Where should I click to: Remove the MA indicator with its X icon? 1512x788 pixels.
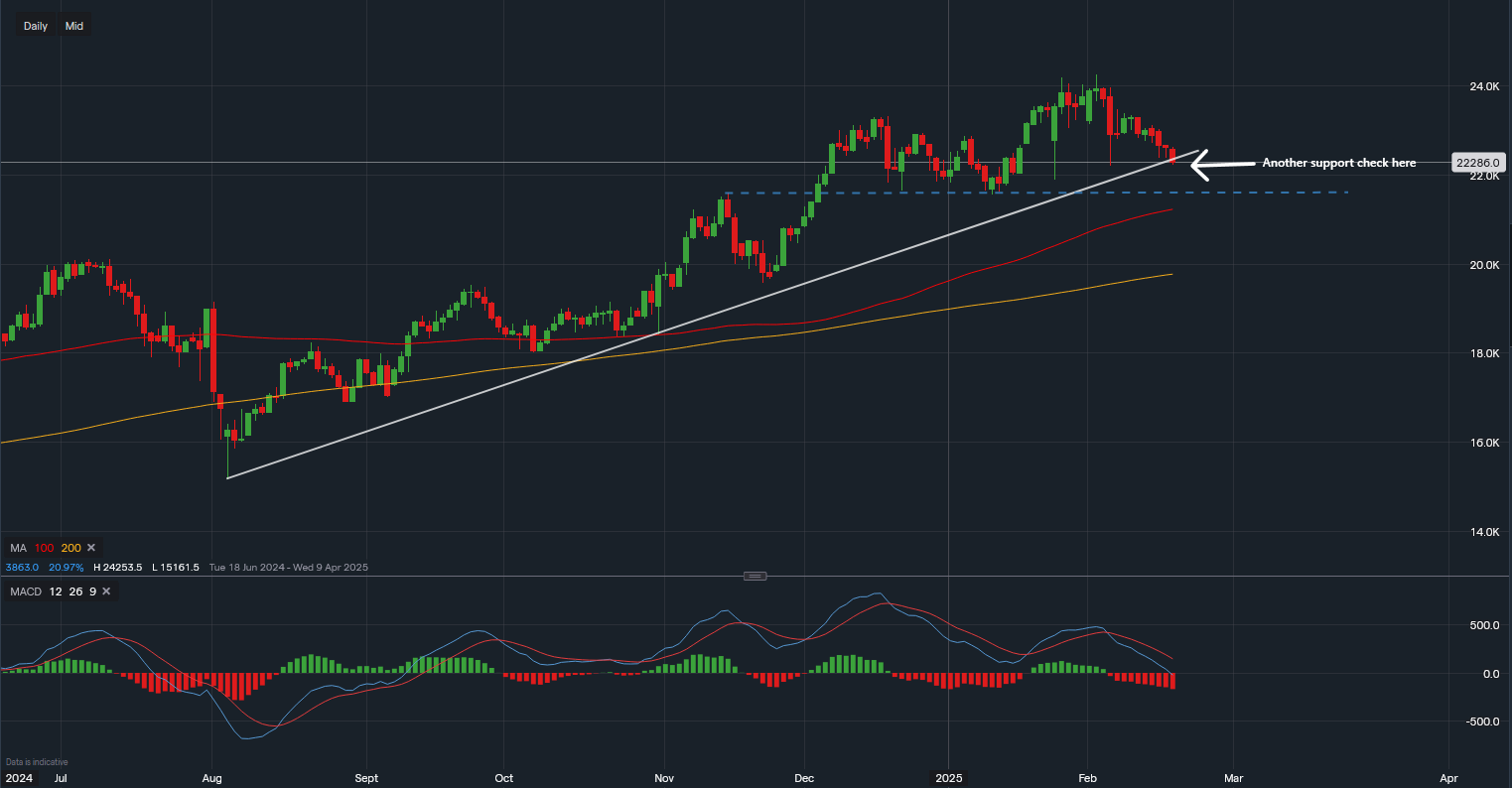click(x=91, y=548)
